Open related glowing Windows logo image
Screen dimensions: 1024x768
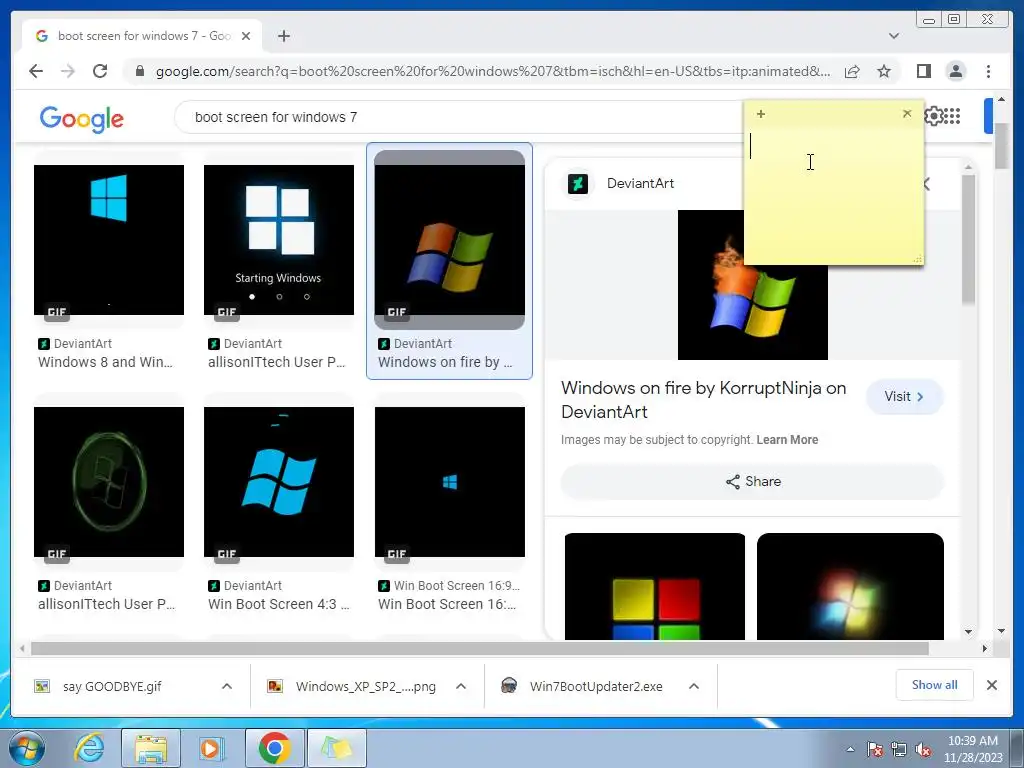coord(850,586)
